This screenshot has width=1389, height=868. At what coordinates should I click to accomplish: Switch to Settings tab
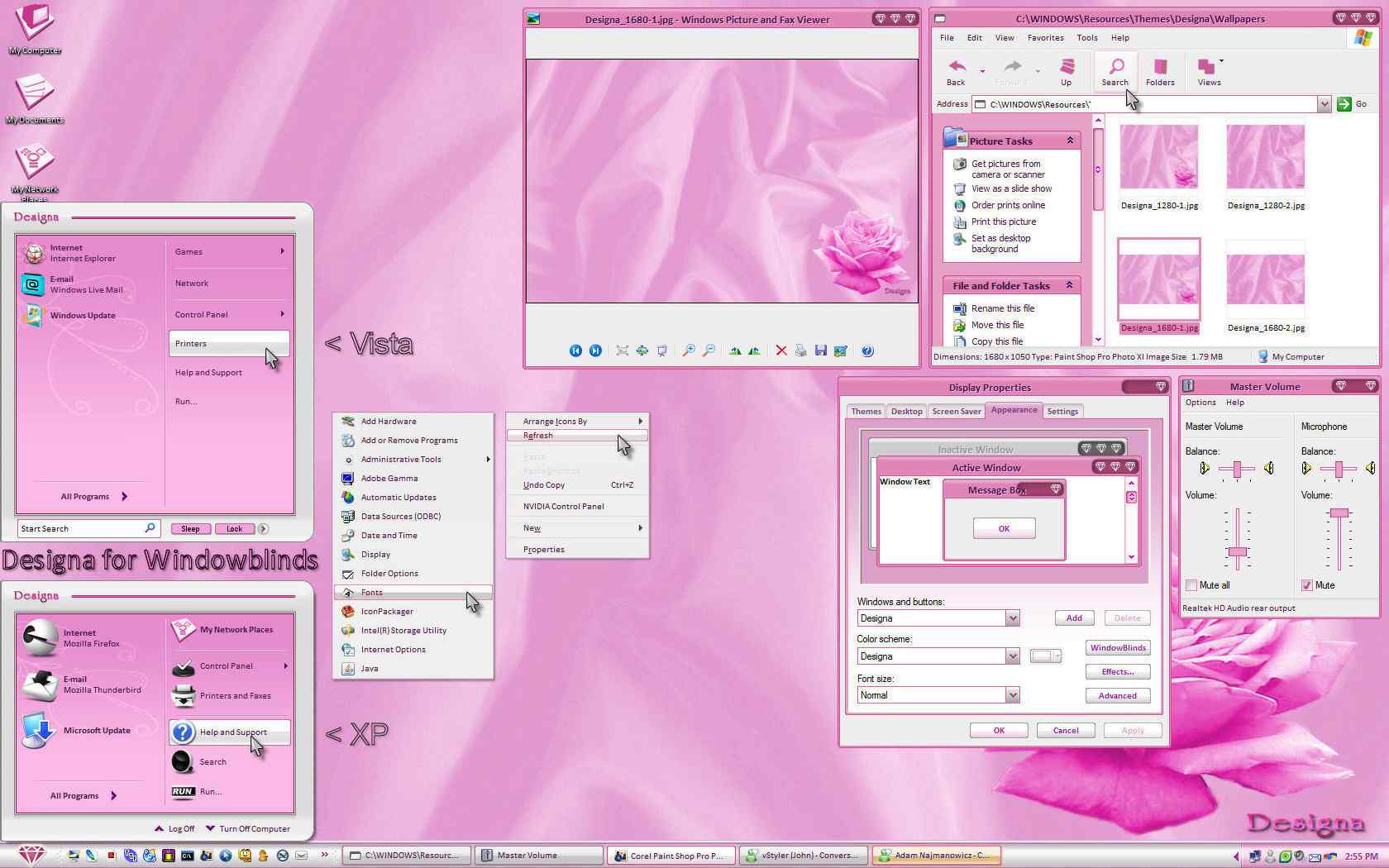[1062, 411]
